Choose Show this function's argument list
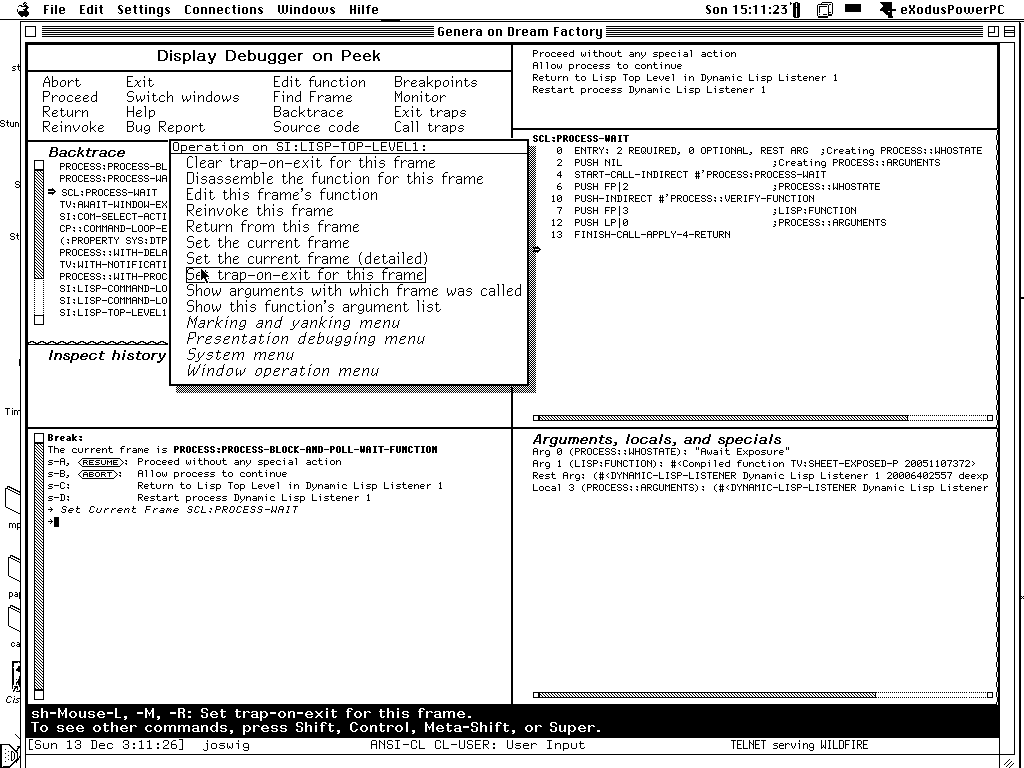The width and height of the screenshot is (1024, 768). pos(313,307)
